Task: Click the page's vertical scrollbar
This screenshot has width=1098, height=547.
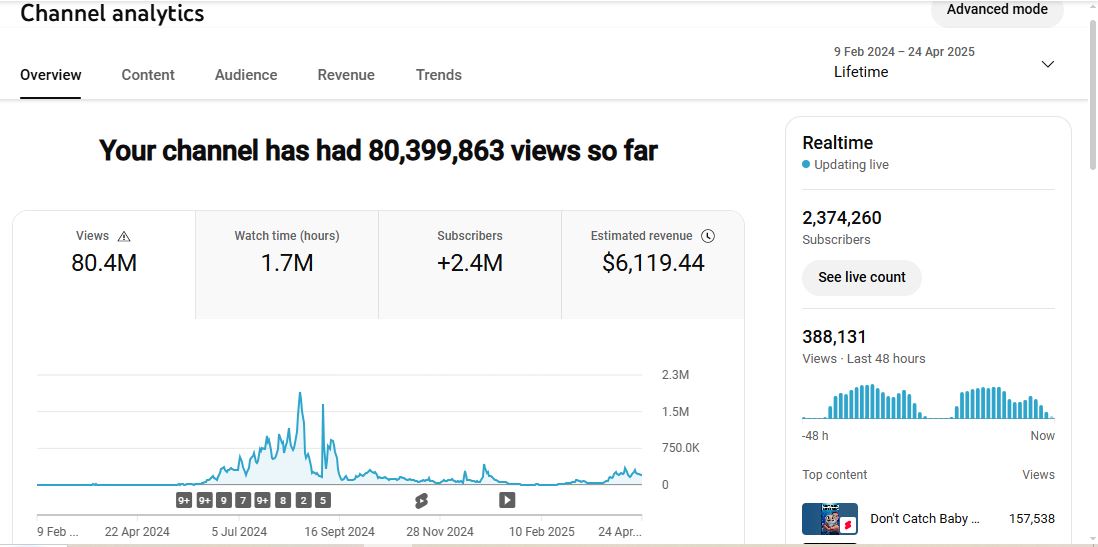Action: (1091, 100)
